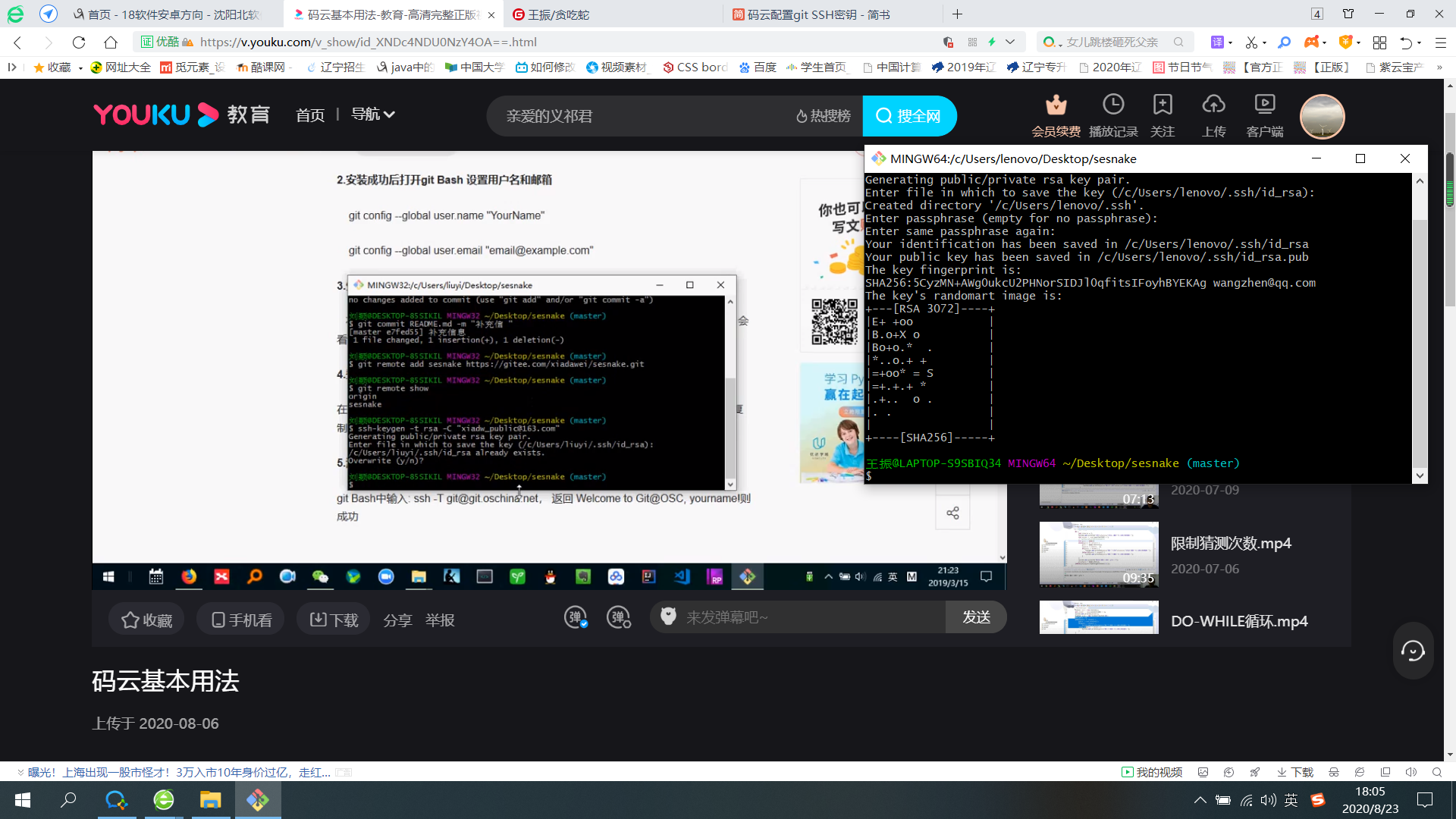Expand the 导航 navigation dropdown
The height and width of the screenshot is (819, 1456).
pyautogui.click(x=373, y=115)
